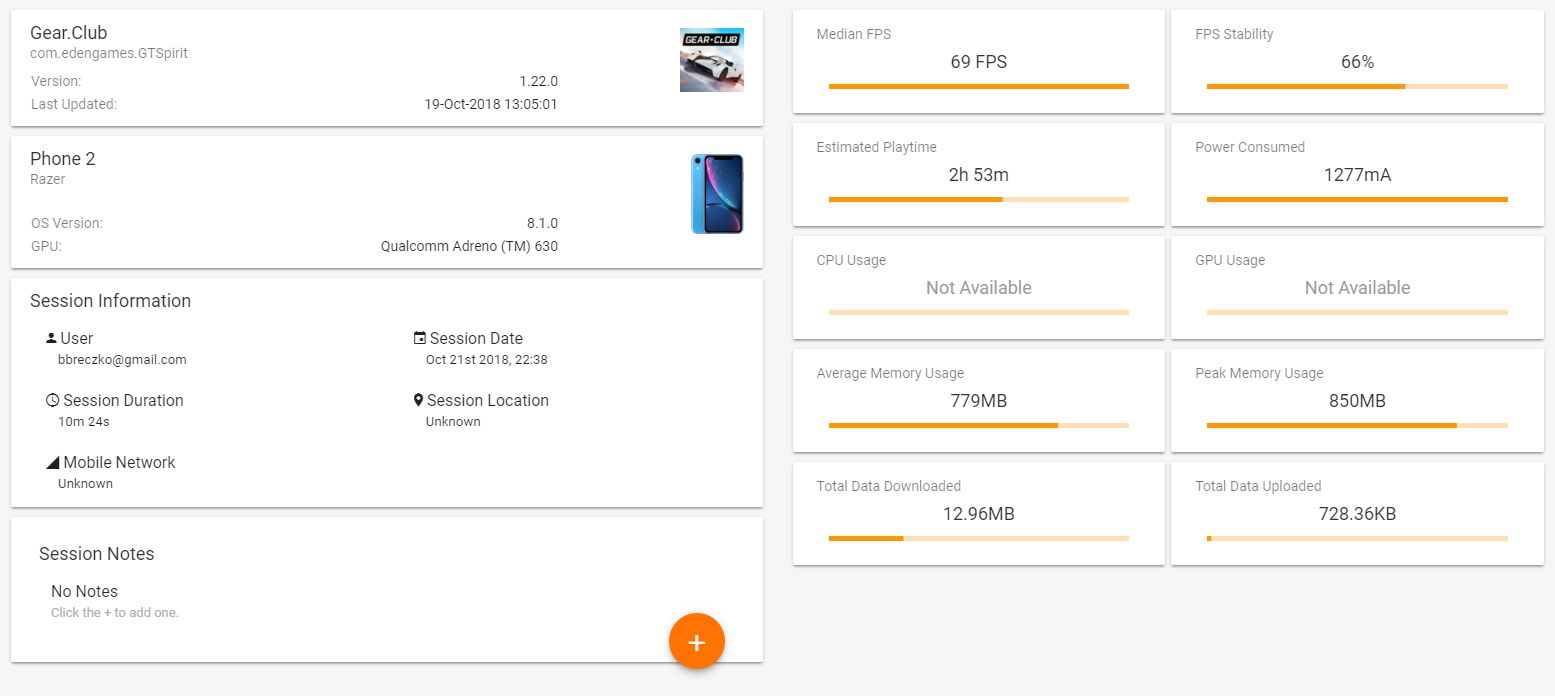Screen dimensions: 1555x696
Task: Click the Total Data Downloaded bar
Action: pos(978,539)
